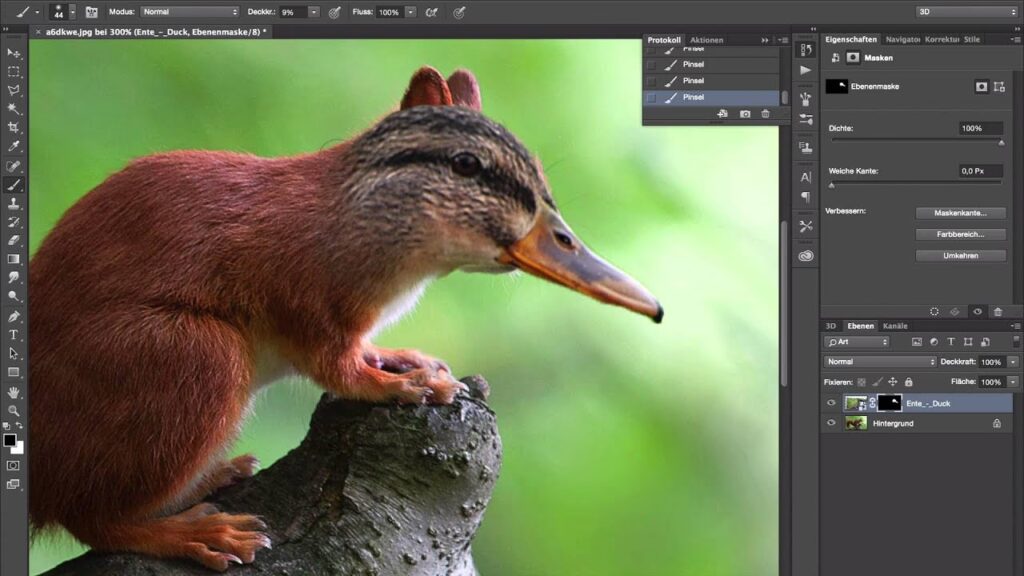Create new snapshot with camera icon in Protokoll
Viewport: 1024px width, 576px height.
(x=745, y=114)
